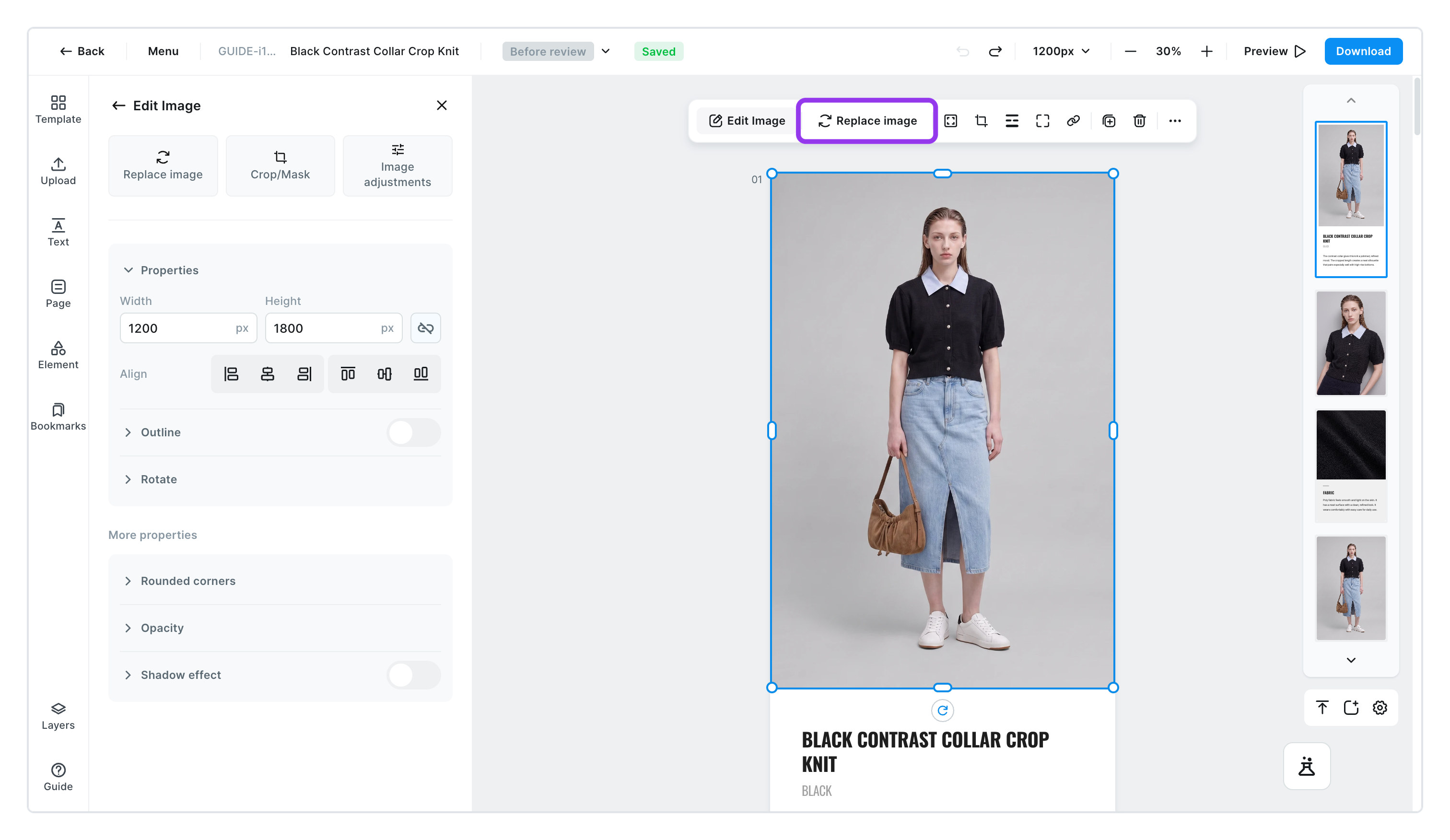Screen dimensions: 1450x840
Task: Click the redo arrow
Action: coord(995,51)
